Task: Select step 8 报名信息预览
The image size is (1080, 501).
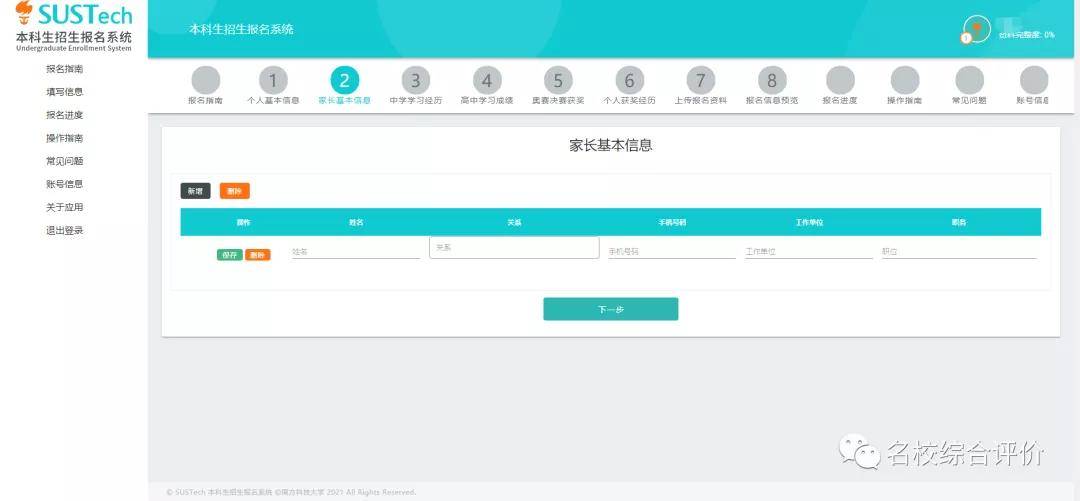Action: coord(771,81)
